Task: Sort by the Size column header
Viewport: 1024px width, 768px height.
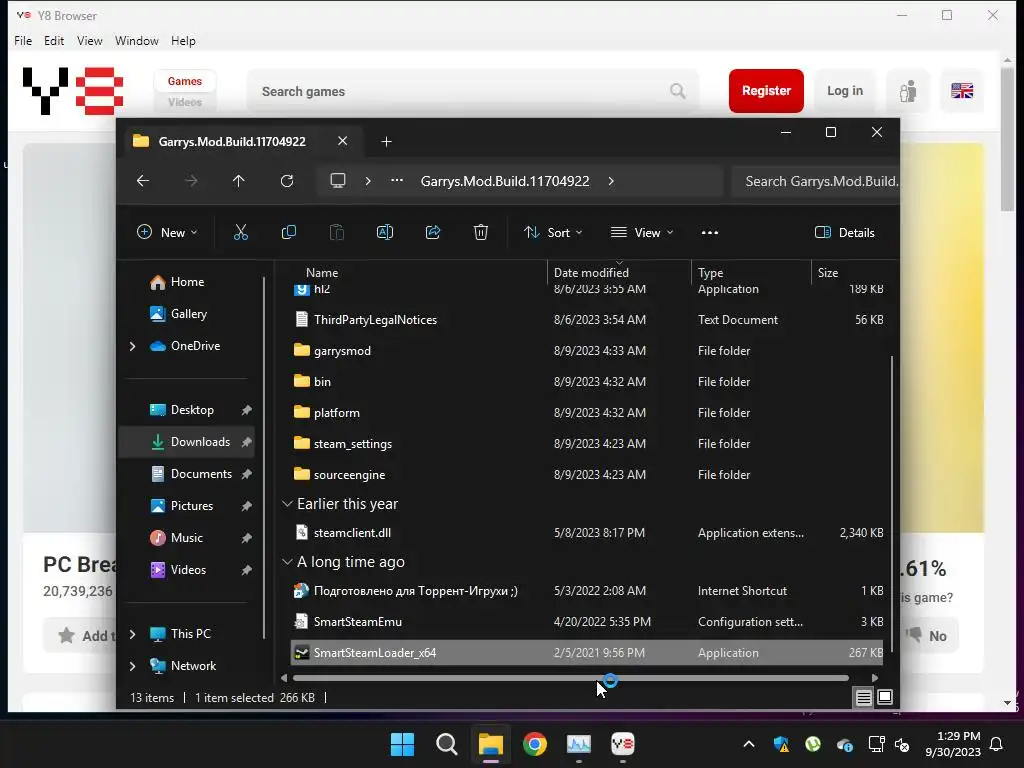Action: (828, 272)
